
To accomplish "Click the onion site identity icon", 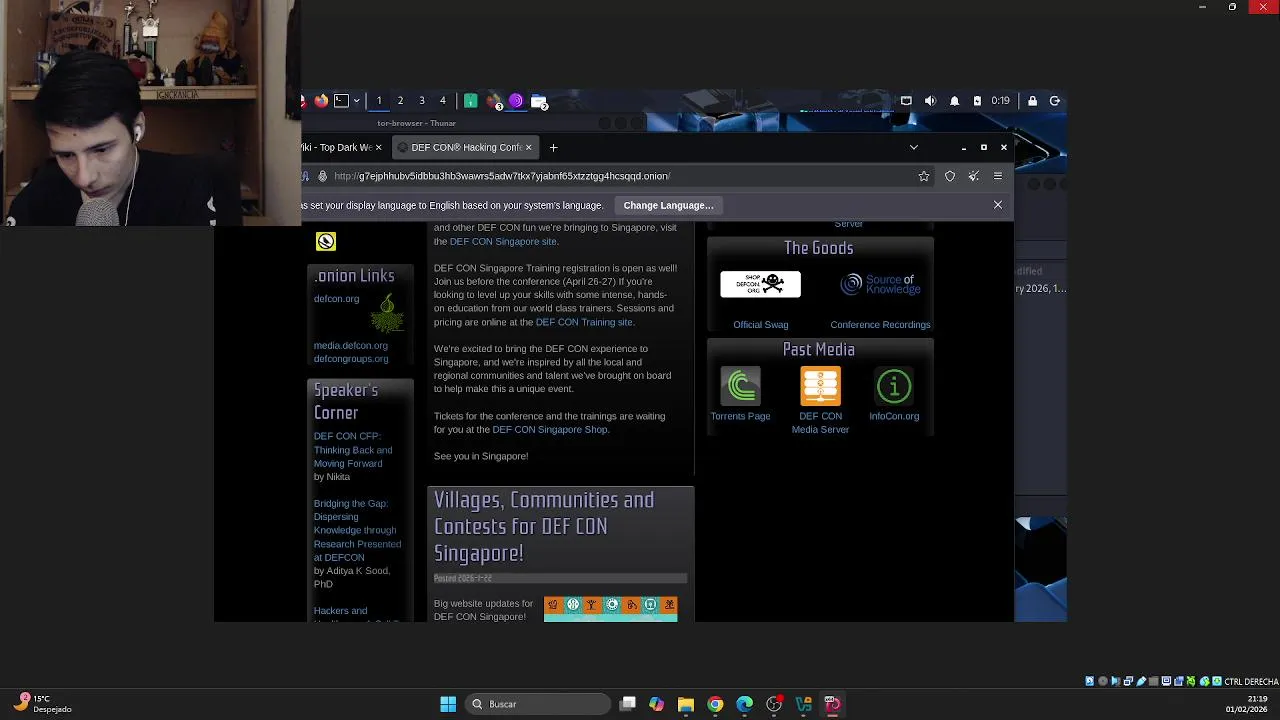I will 322,176.
